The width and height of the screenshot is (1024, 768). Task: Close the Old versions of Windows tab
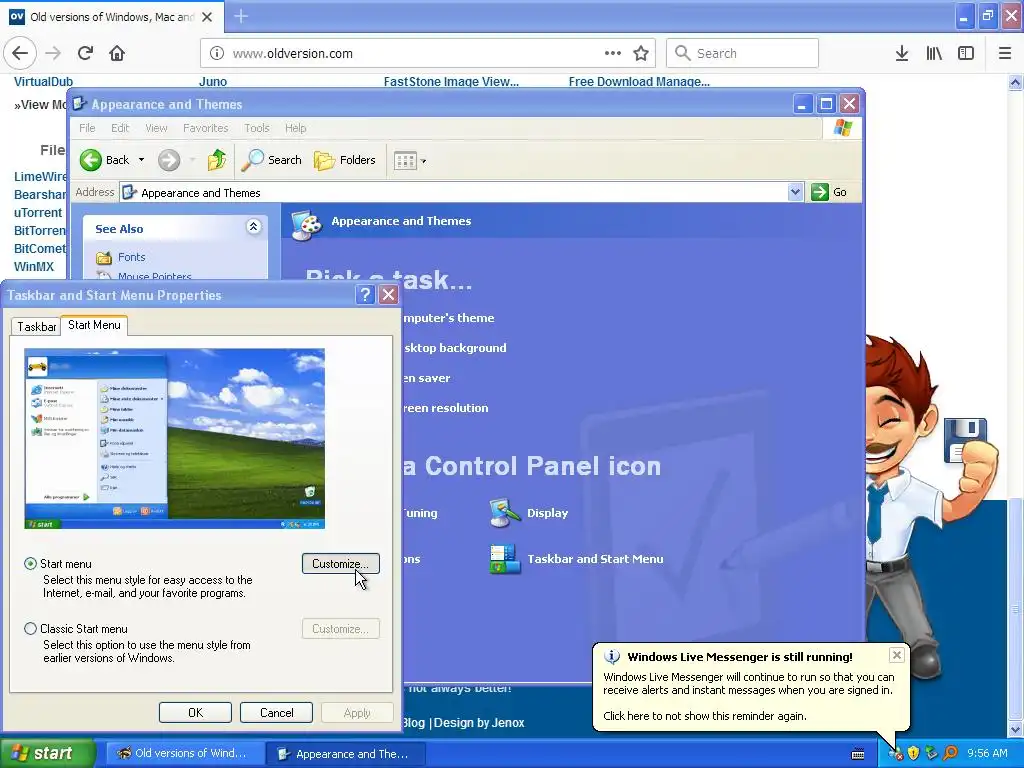(x=207, y=17)
